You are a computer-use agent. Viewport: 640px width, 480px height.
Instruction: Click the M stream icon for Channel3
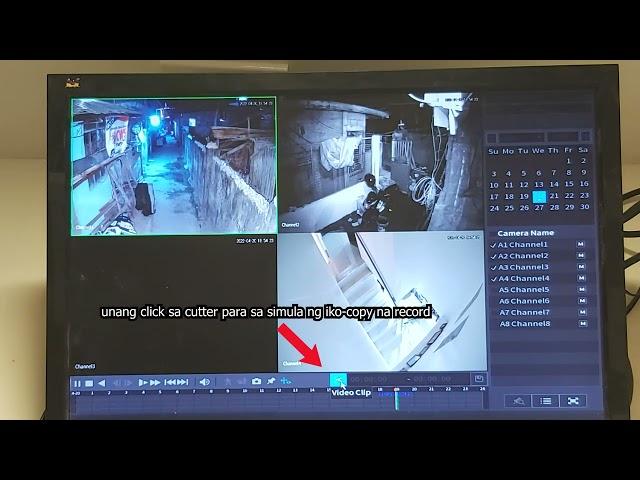[581, 267]
